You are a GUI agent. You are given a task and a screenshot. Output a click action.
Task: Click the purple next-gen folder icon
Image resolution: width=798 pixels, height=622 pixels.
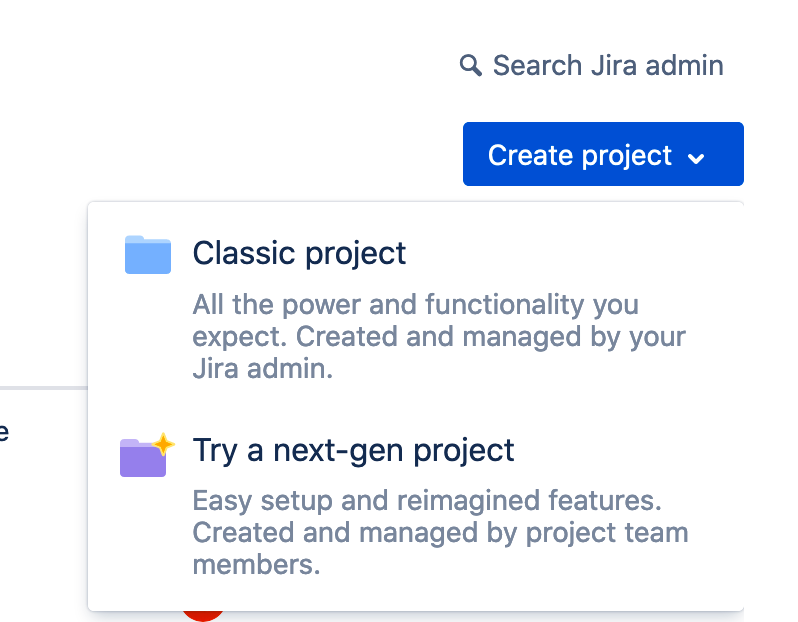pyautogui.click(x=146, y=455)
